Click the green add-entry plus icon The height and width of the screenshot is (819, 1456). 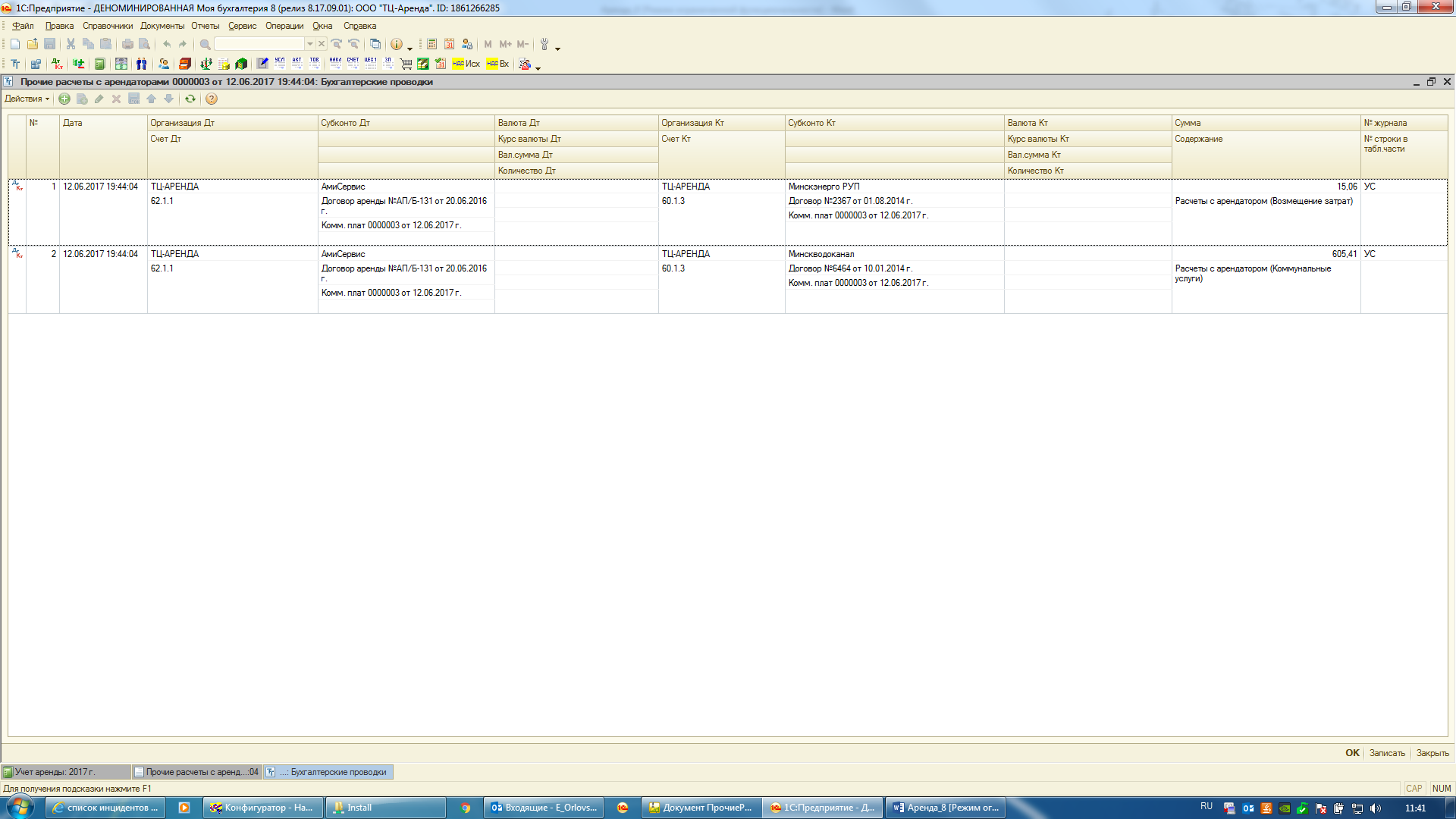coord(64,99)
